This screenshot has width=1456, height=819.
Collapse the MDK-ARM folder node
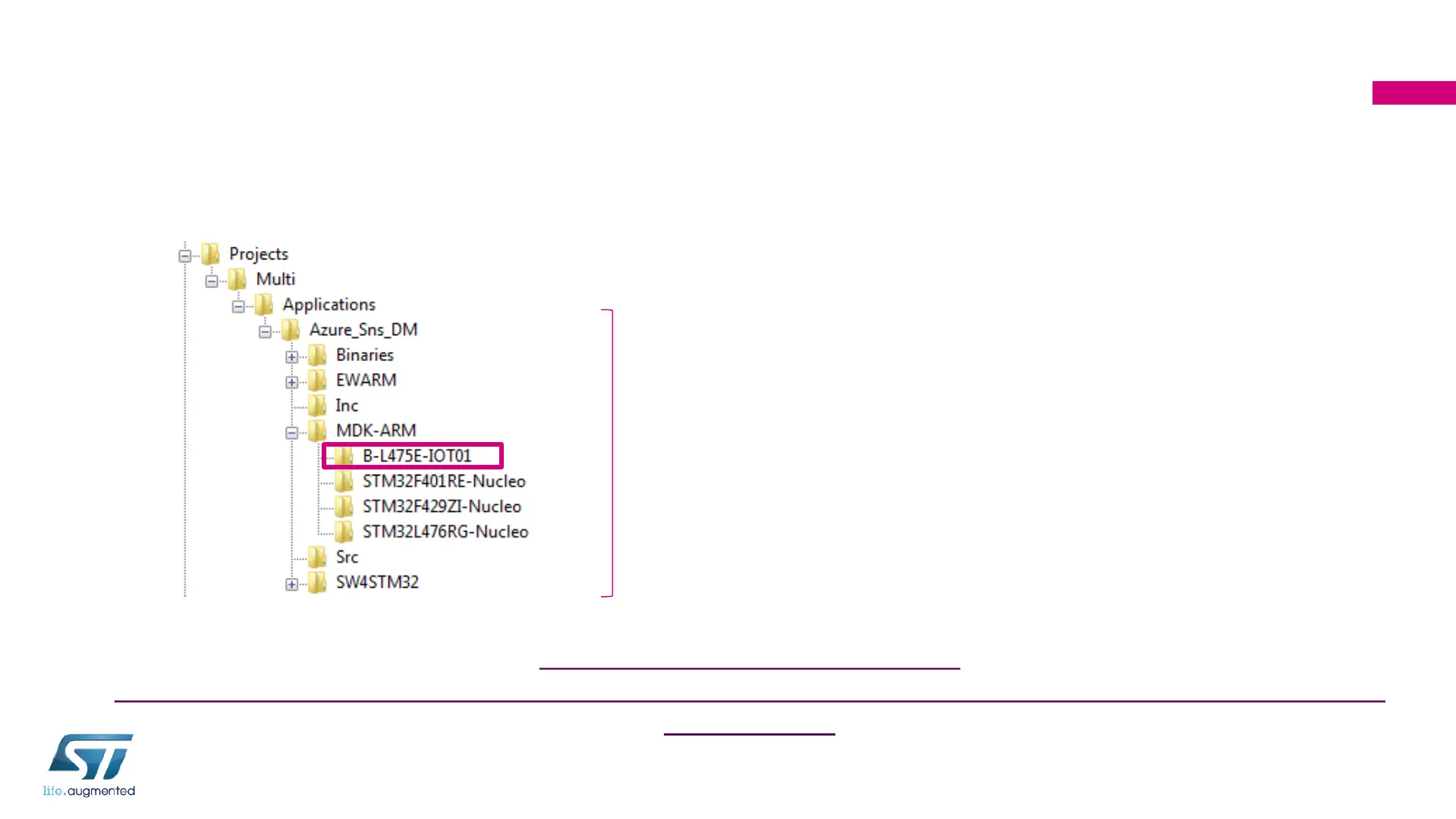[x=291, y=433]
